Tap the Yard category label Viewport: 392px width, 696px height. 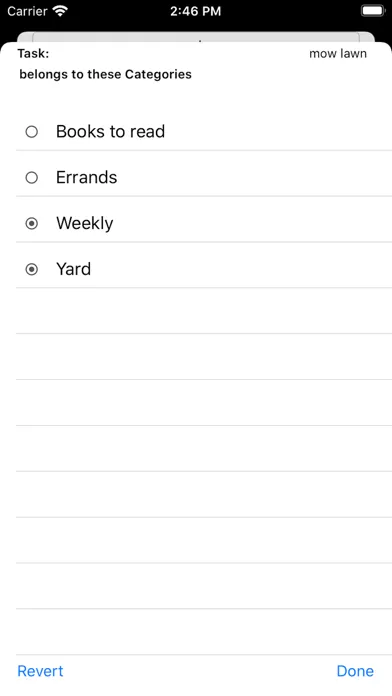click(x=73, y=269)
